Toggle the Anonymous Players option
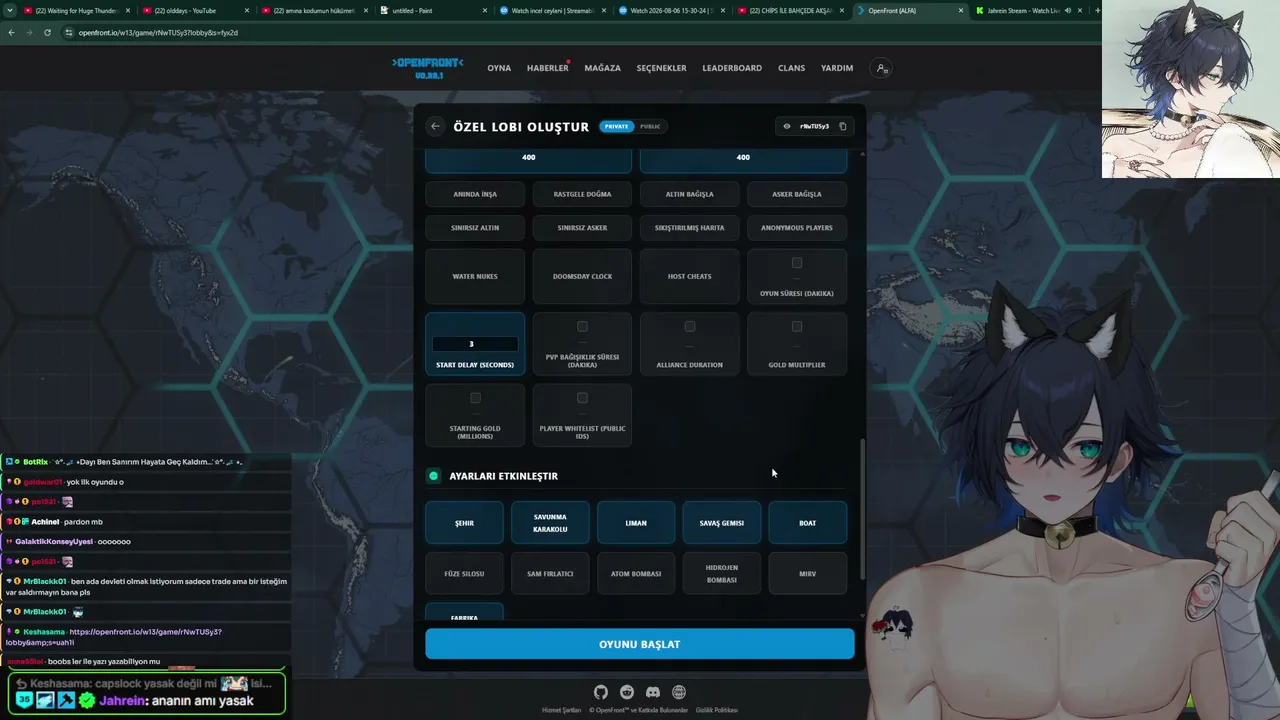 point(797,228)
